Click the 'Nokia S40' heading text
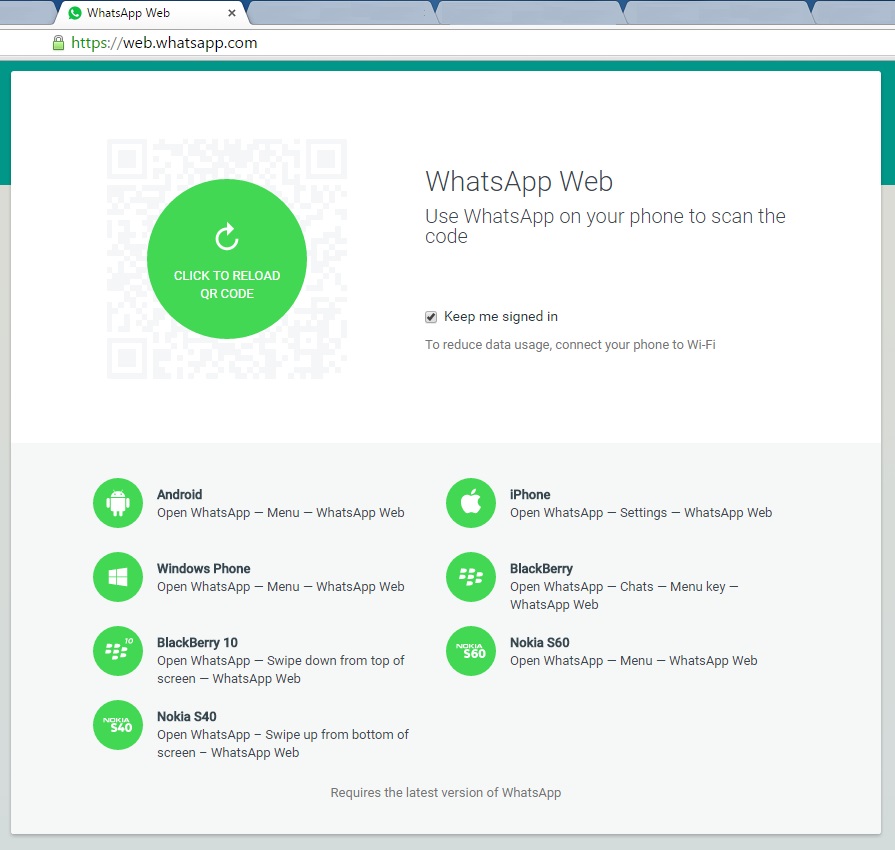 [187, 716]
